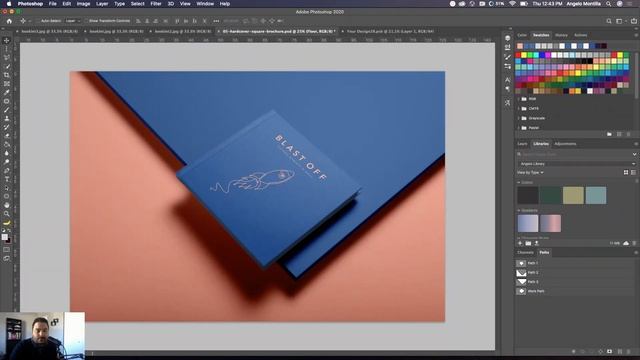Switch to the Your Design28.psd document tab
Screen dimensions: 640x360
click(390, 31)
